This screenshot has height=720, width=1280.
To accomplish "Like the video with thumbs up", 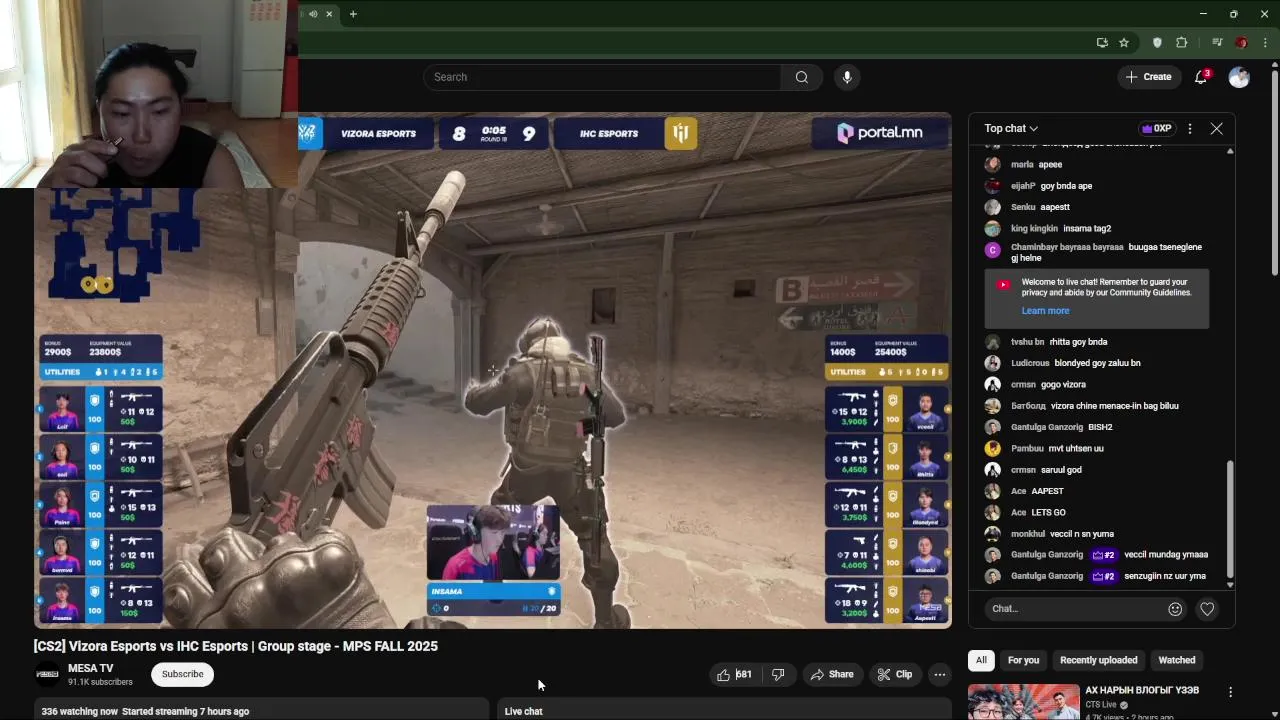I will (735, 675).
